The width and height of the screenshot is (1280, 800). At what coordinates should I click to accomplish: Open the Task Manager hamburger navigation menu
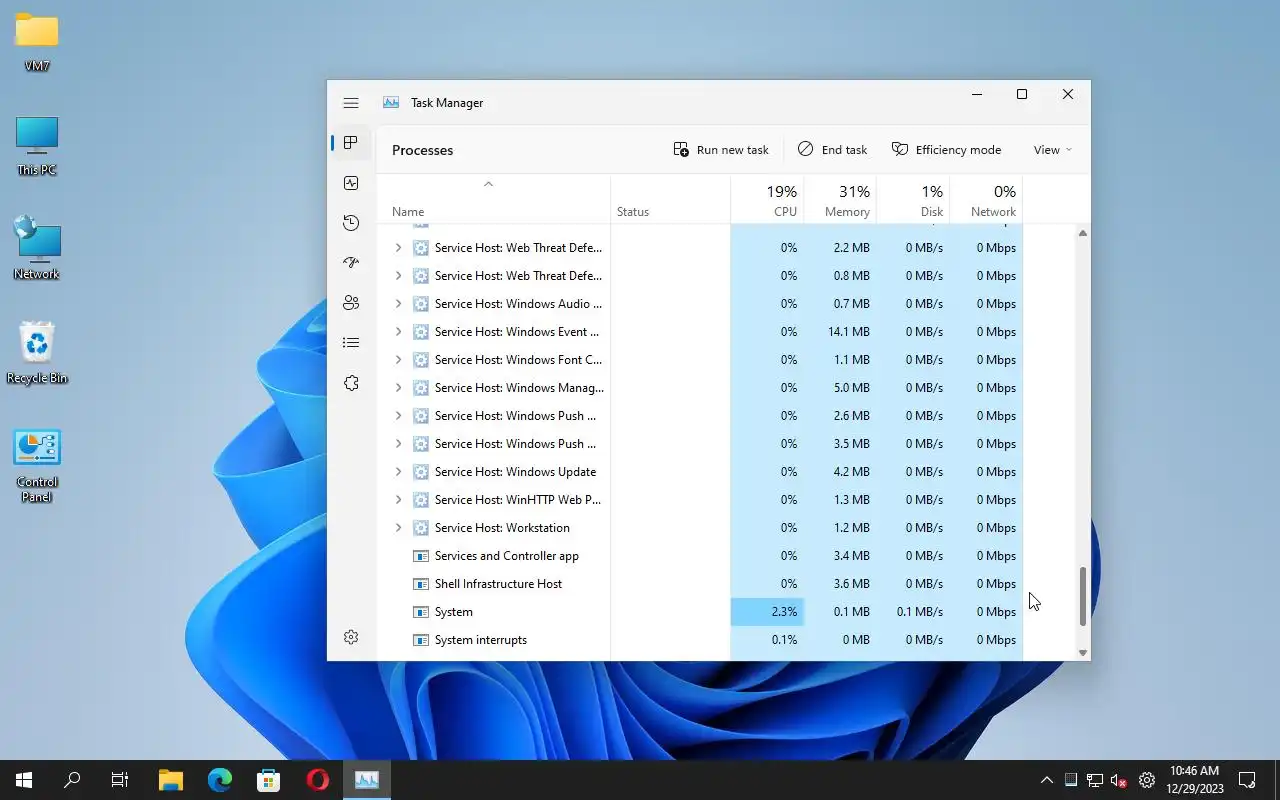click(x=351, y=103)
